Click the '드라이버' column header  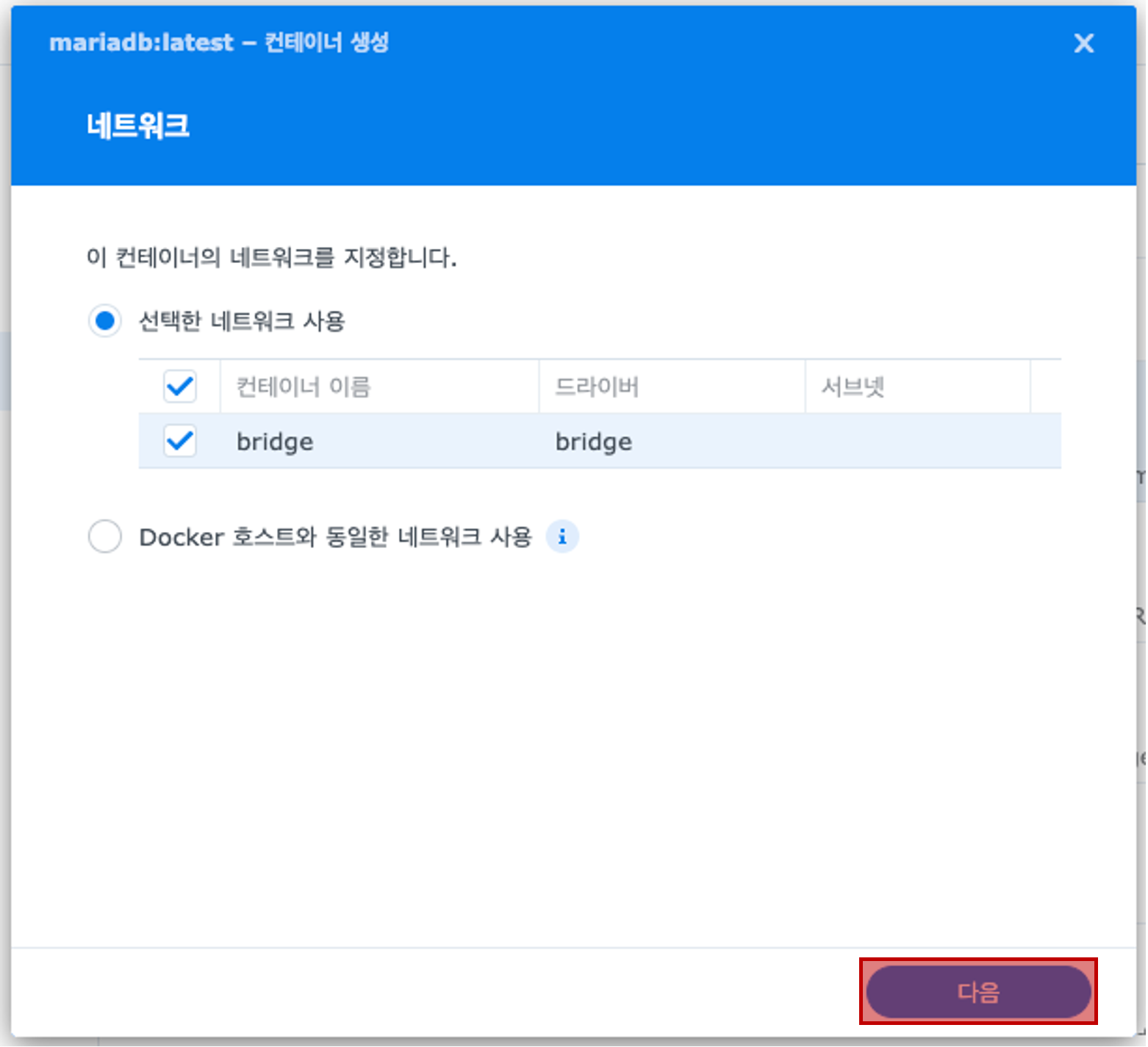coord(672,386)
